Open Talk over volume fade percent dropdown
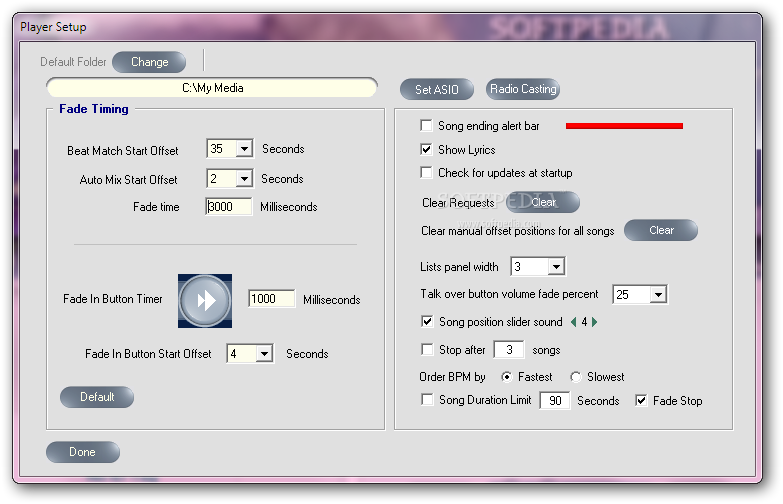783x504 pixels. (x=658, y=295)
